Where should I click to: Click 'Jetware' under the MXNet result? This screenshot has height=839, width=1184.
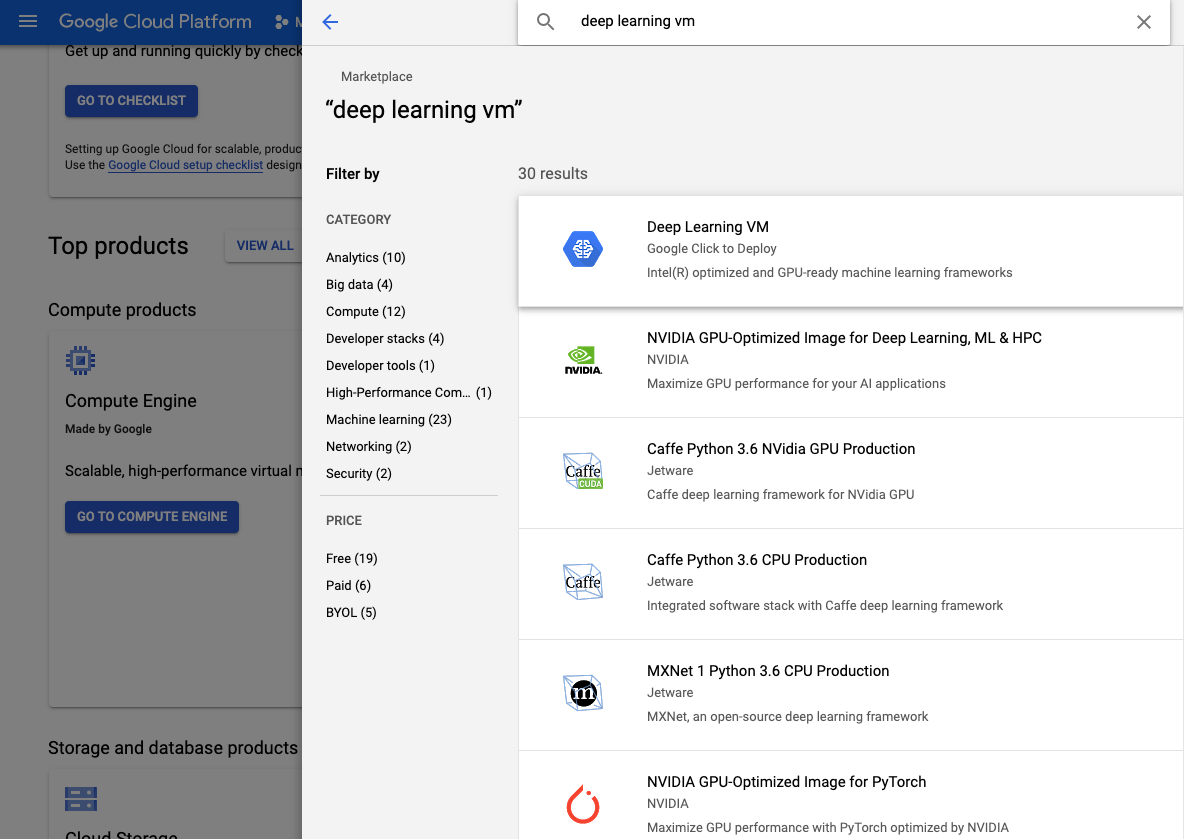[670, 693]
